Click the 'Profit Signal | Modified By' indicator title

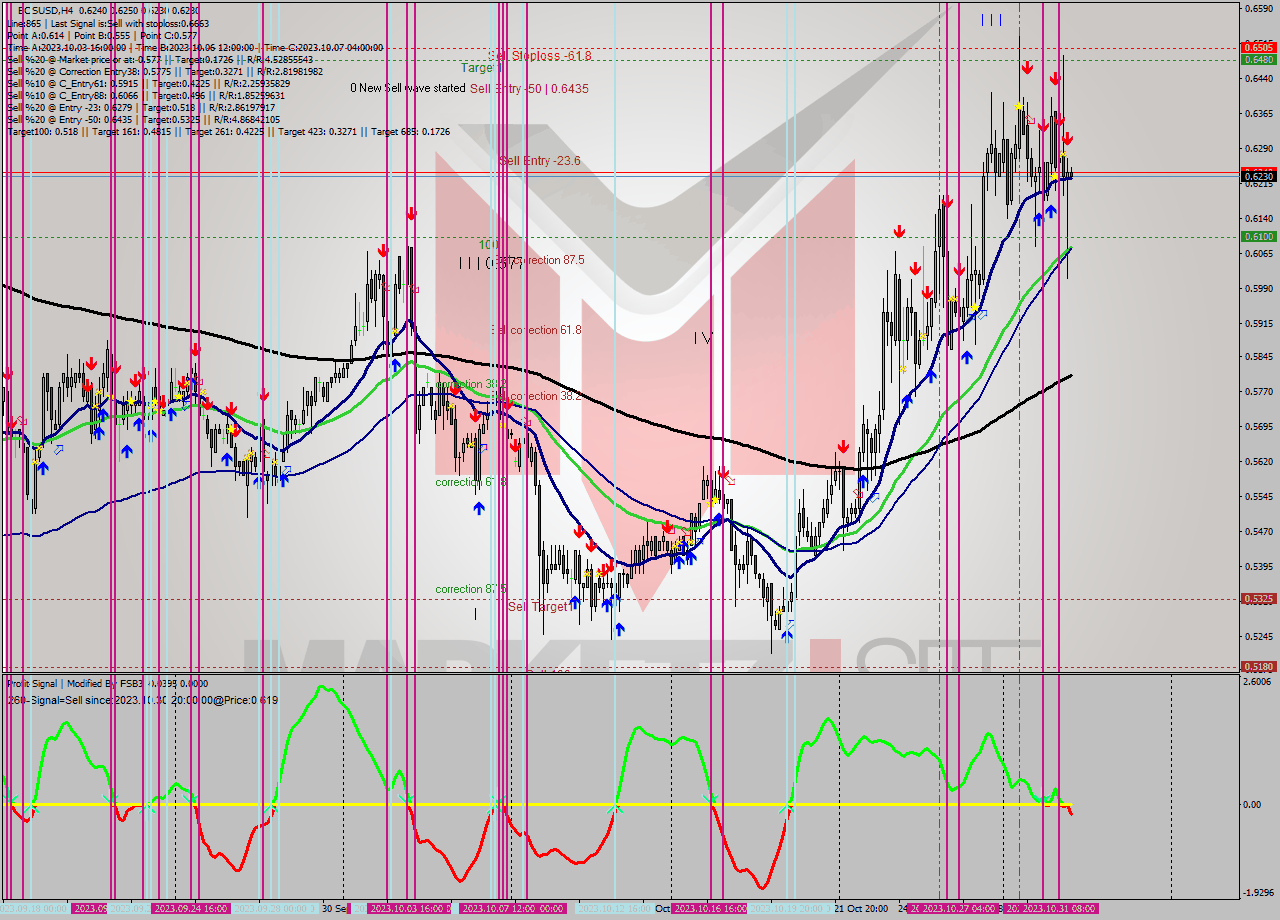[107, 684]
